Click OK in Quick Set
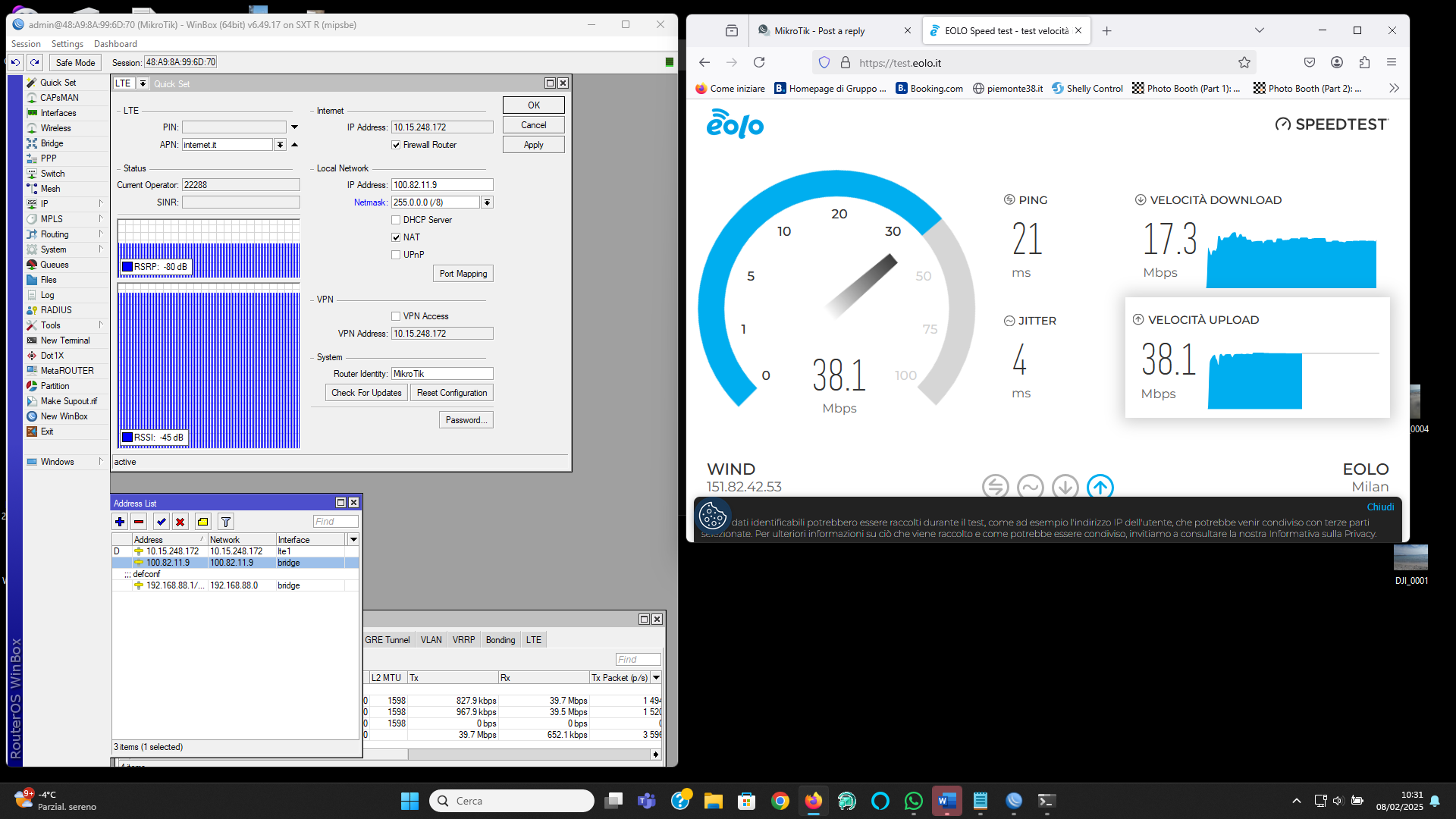The image size is (1456, 819). tap(534, 105)
